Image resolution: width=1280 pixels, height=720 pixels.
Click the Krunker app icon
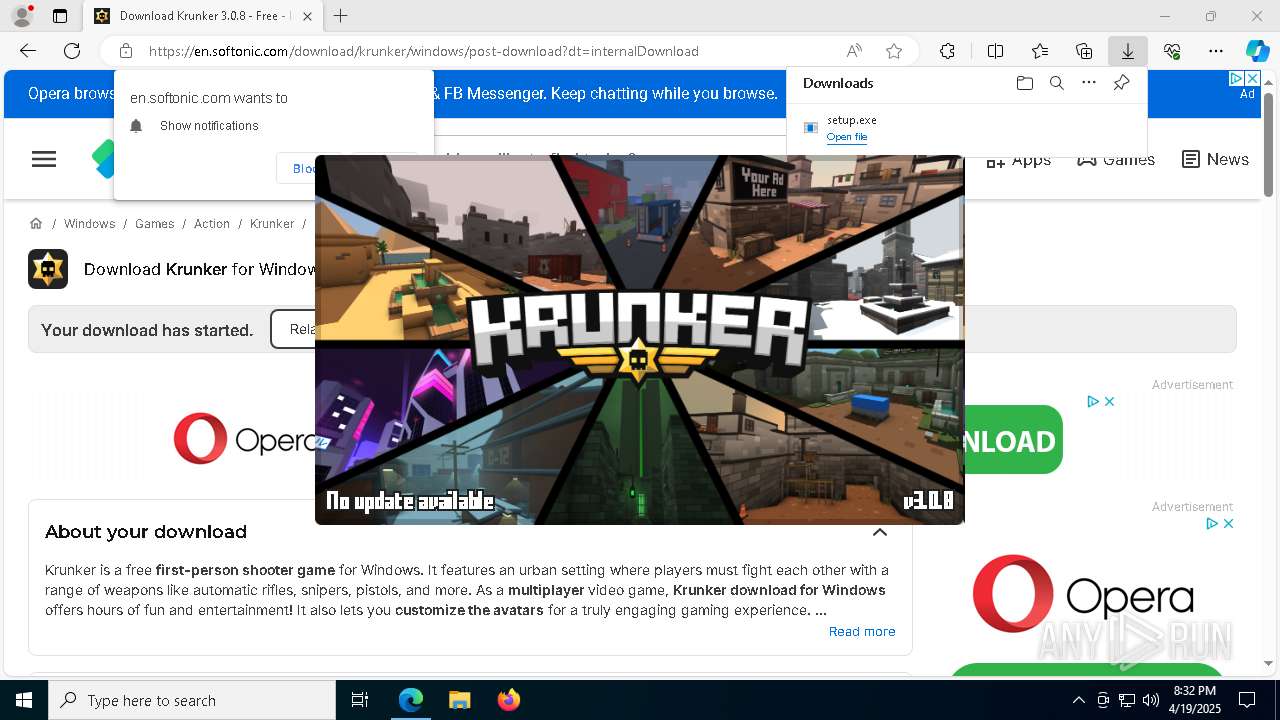click(48, 269)
